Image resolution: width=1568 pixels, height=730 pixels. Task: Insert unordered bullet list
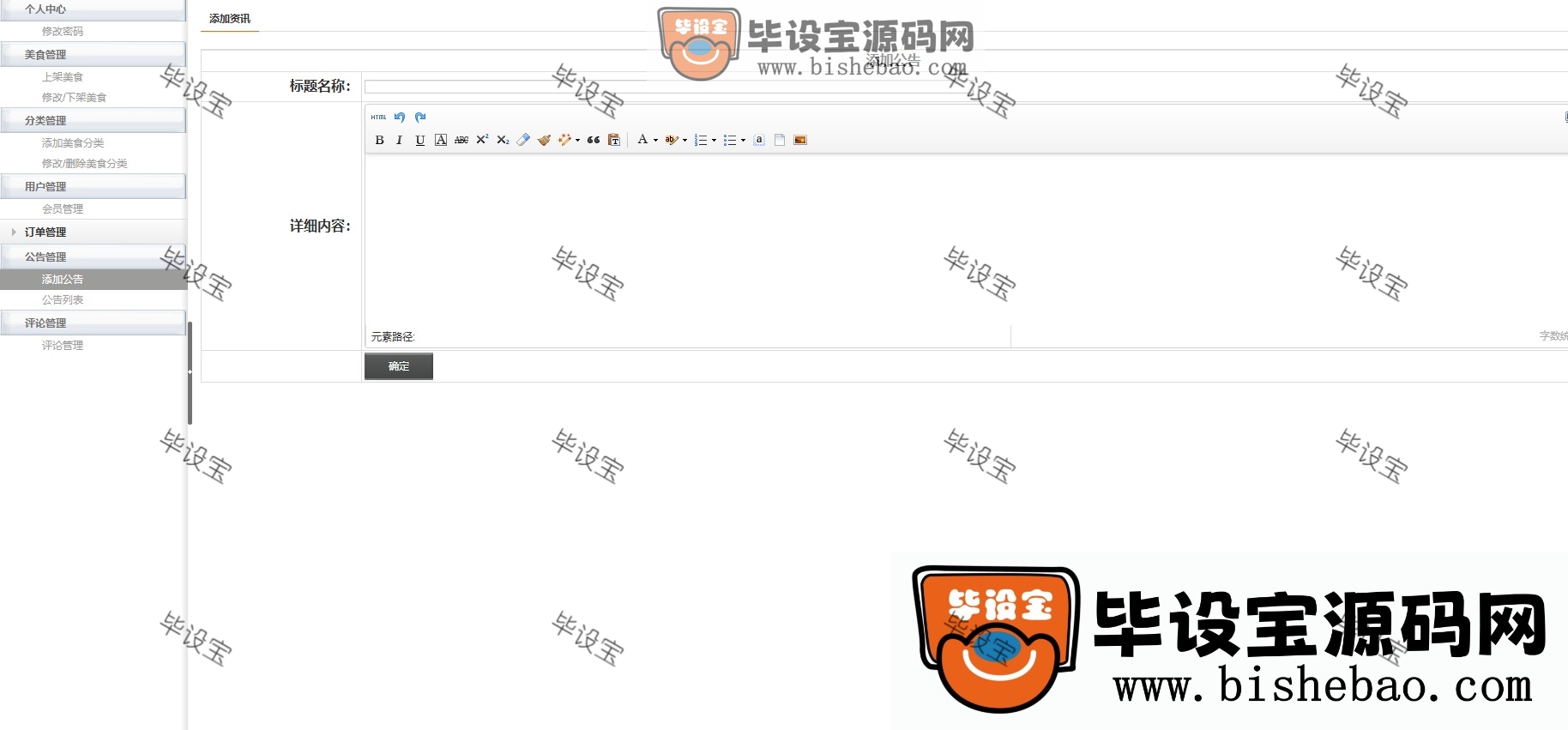tap(729, 140)
